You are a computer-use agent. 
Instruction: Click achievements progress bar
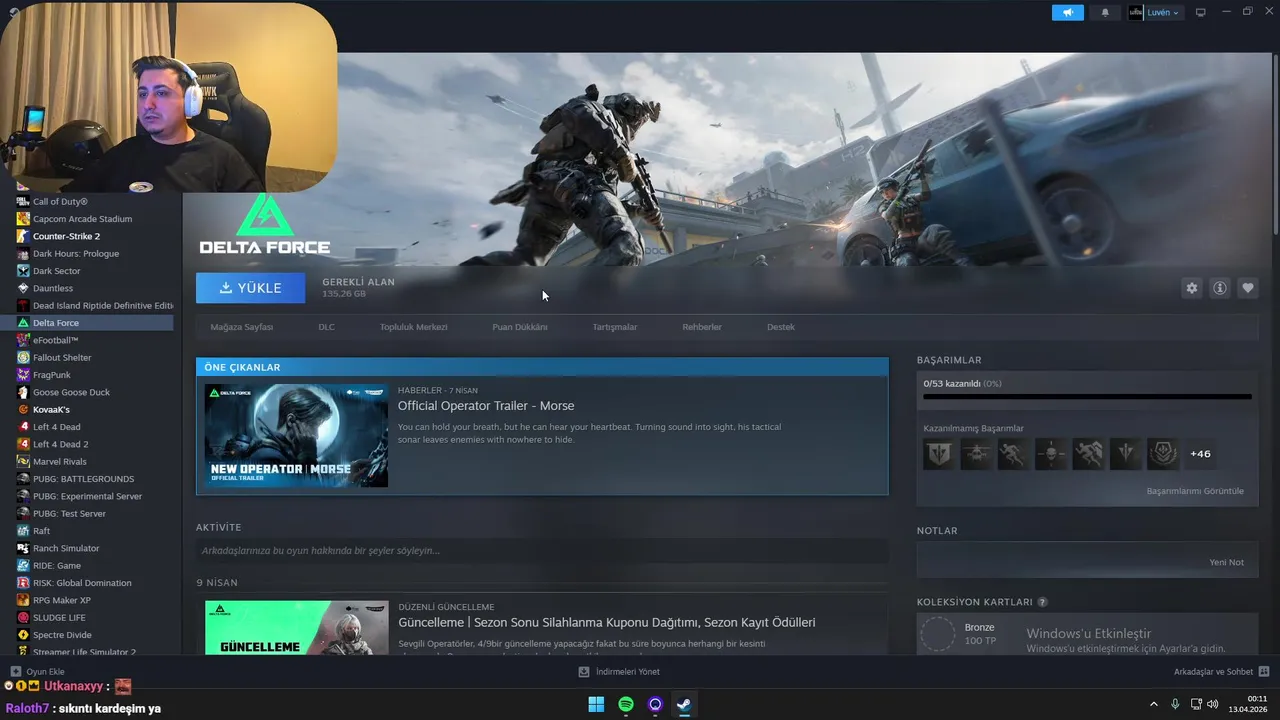pos(1087,397)
